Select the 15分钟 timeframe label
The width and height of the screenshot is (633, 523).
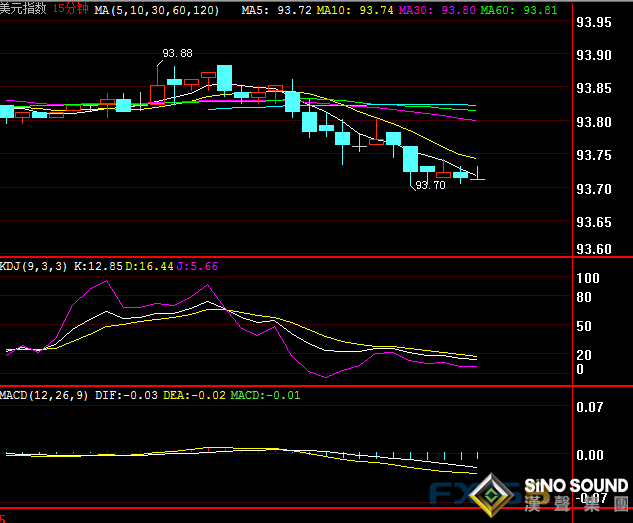click(68, 8)
